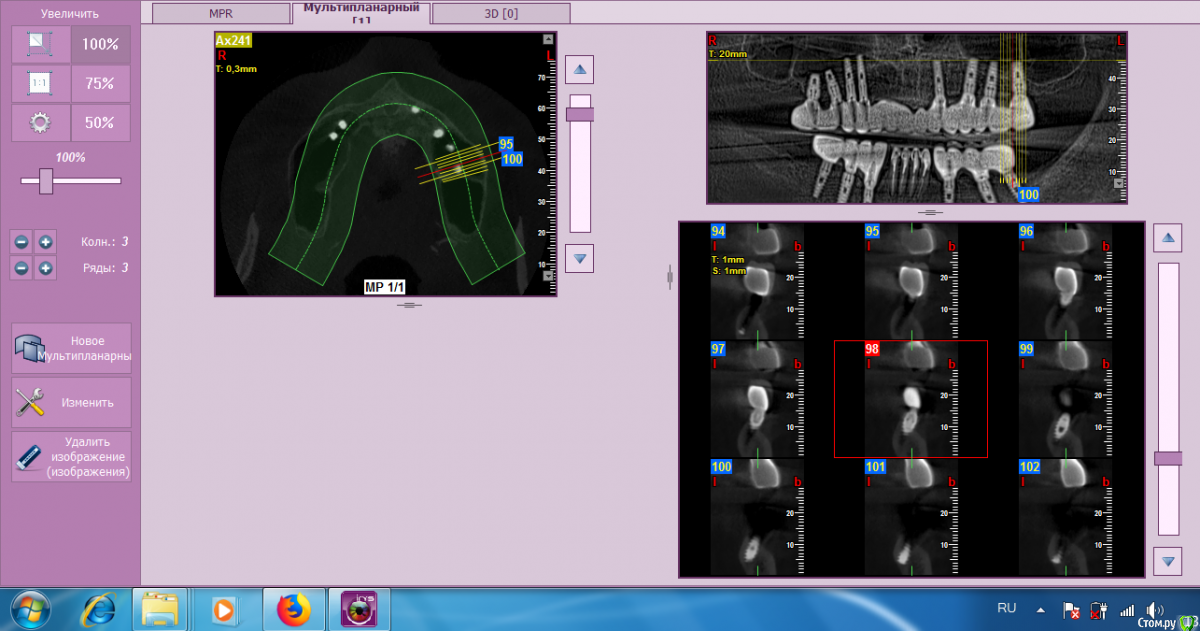Image resolution: width=1200 pixels, height=631 pixels.
Task: Increase column count with the Колн. plus button
Action: pos(46,242)
